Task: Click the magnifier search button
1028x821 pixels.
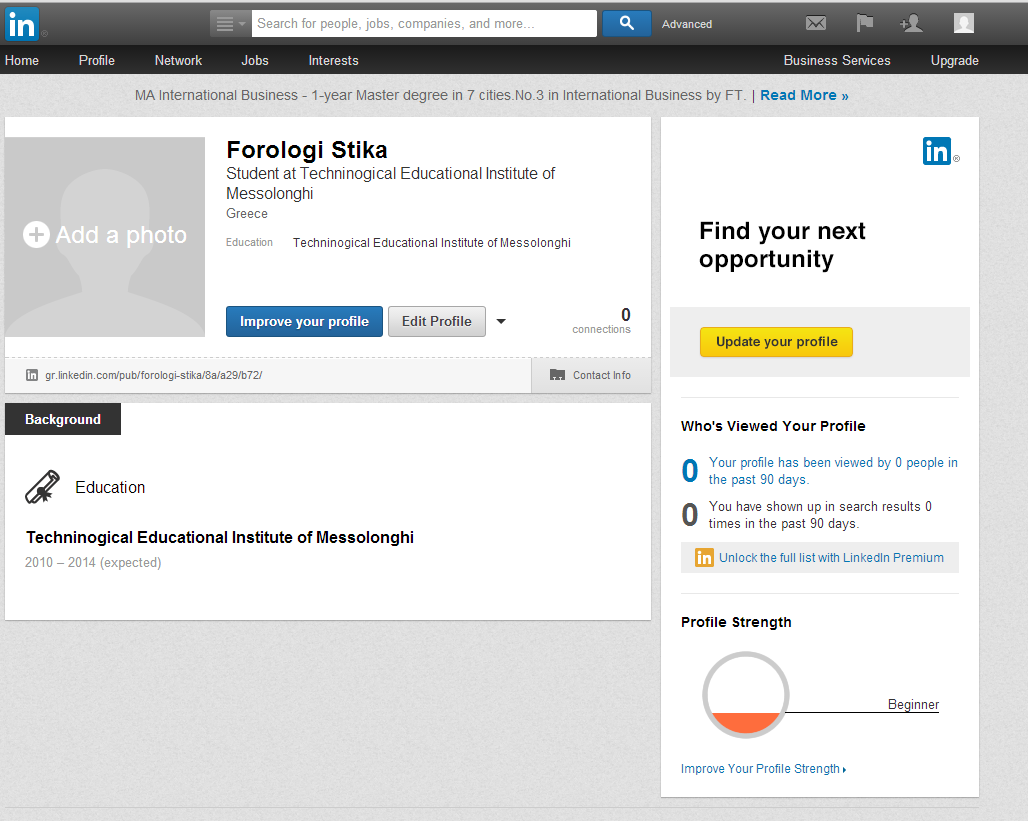Action: tap(627, 24)
